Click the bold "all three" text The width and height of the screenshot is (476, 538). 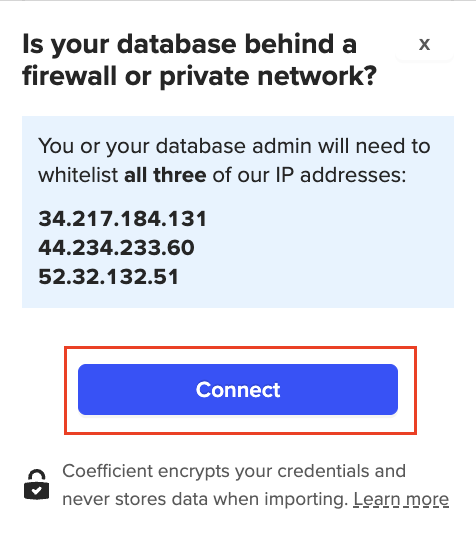(x=165, y=175)
